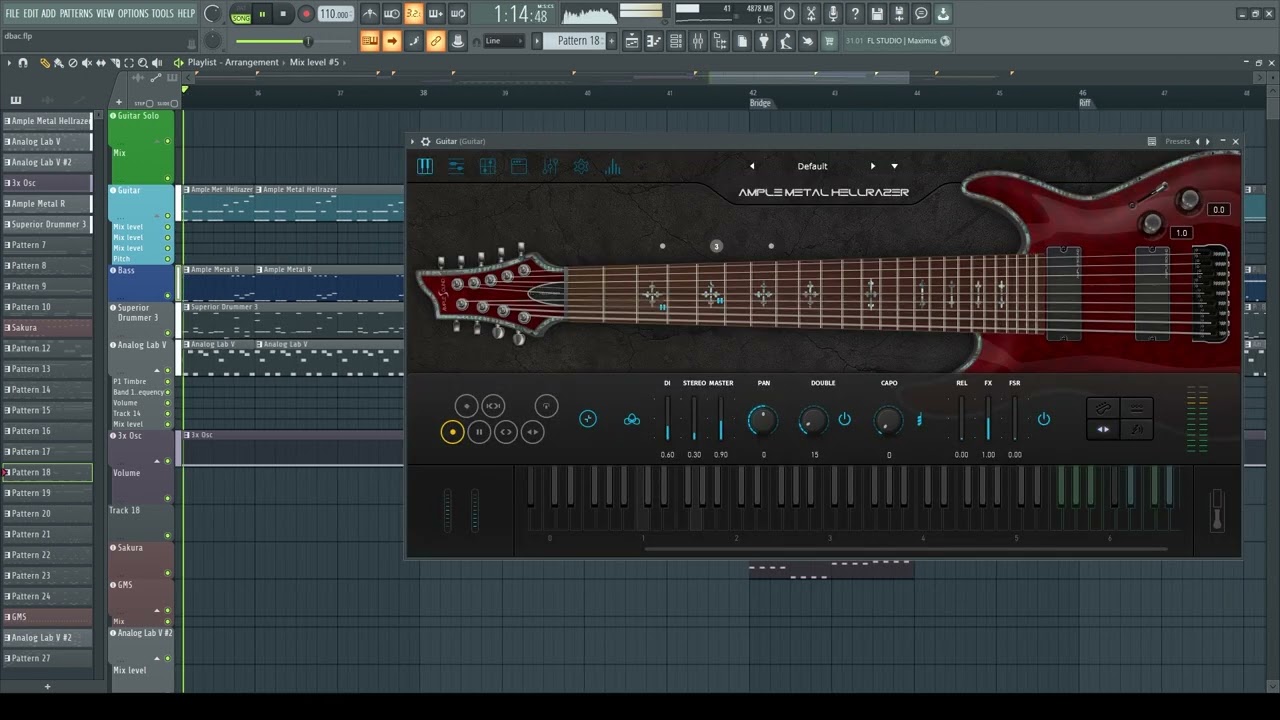Open the plugin window wrapper gear icon
Image resolution: width=1280 pixels, height=720 pixels.
click(426, 142)
